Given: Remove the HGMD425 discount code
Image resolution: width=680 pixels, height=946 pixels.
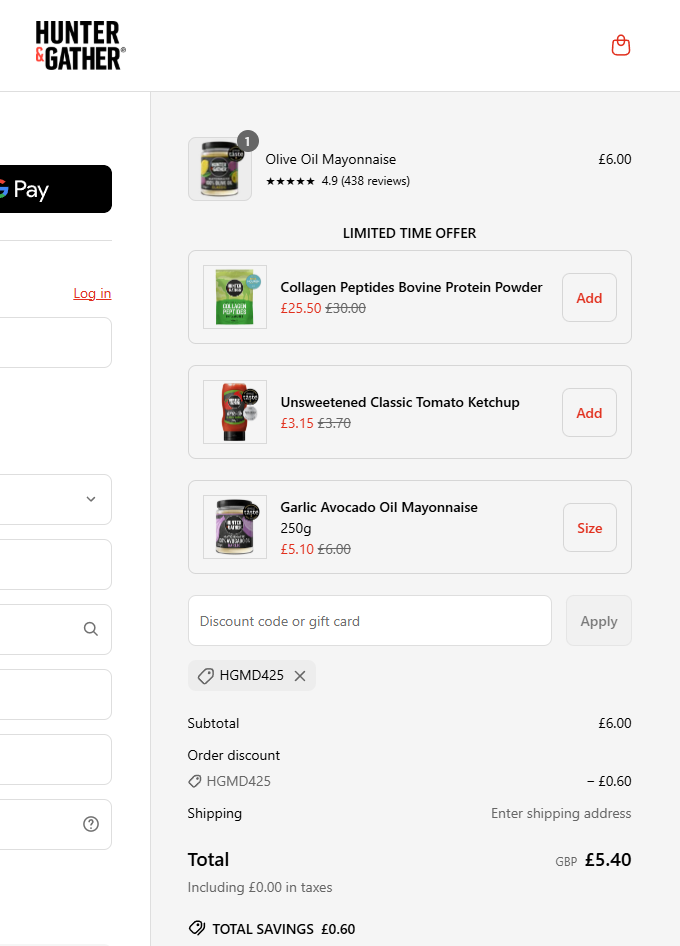Looking at the screenshot, I should pyautogui.click(x=300, y=676).
